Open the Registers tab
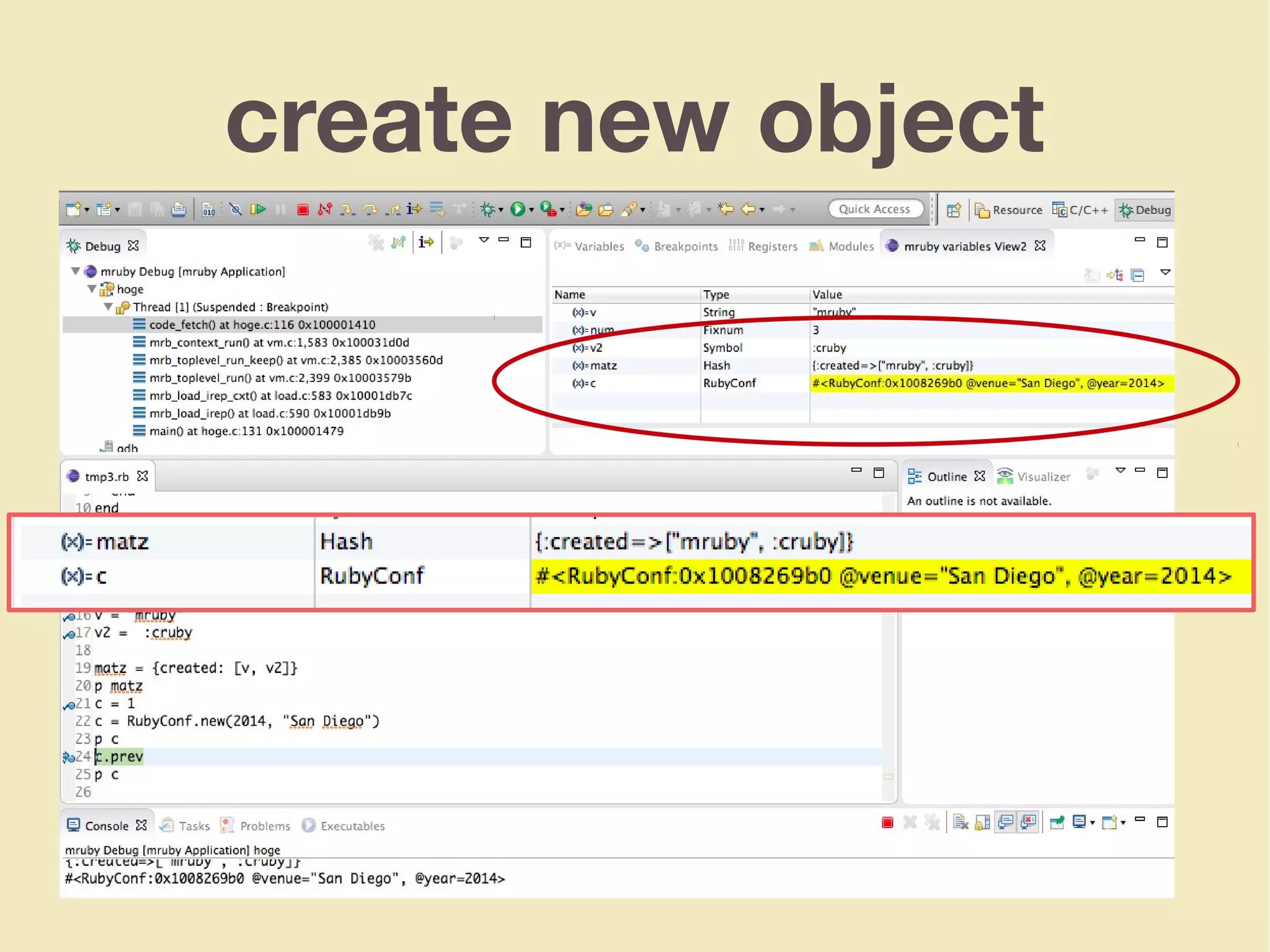This screenshot has width=1270, height=952. [763, 246]
